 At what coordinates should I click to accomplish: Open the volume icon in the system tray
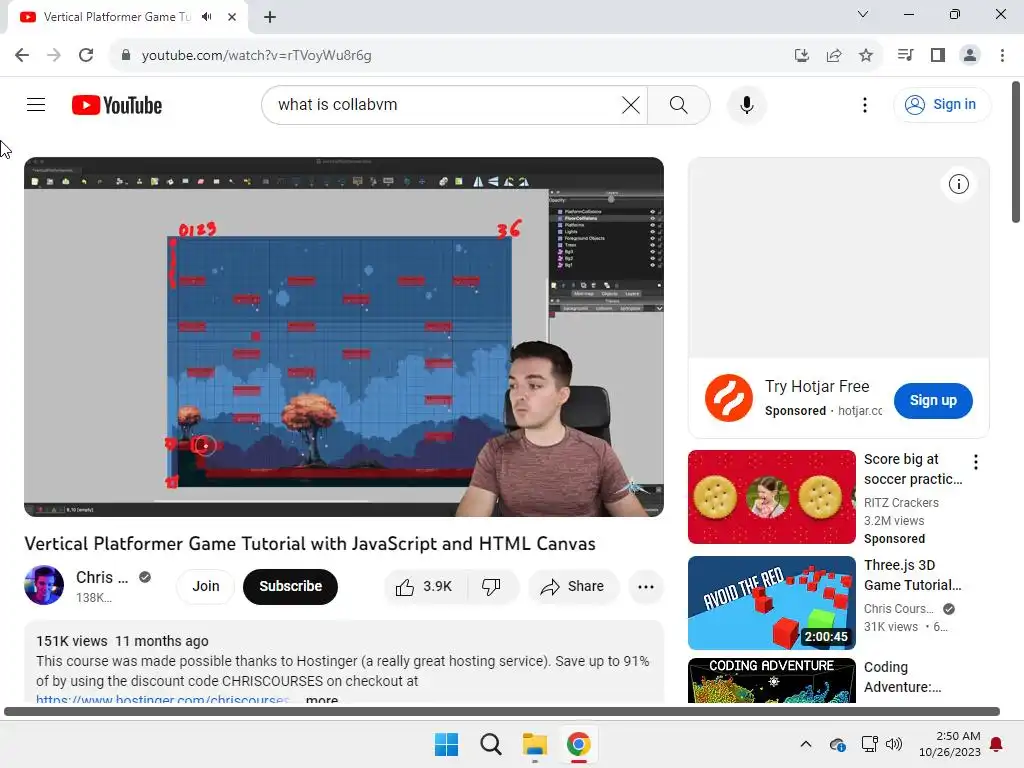click(x=893, y=744)
